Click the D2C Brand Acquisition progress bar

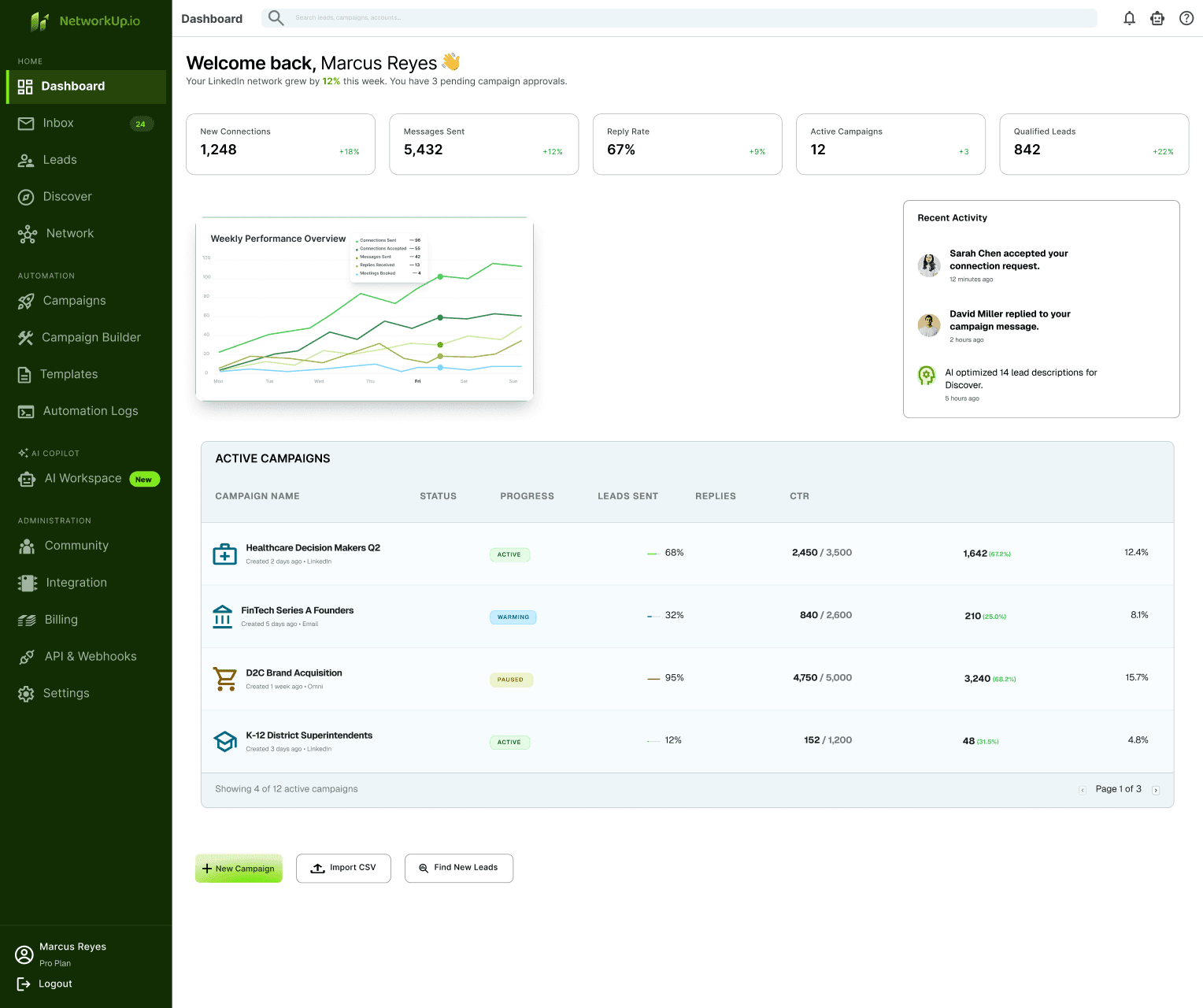click(x=653, y=679)
